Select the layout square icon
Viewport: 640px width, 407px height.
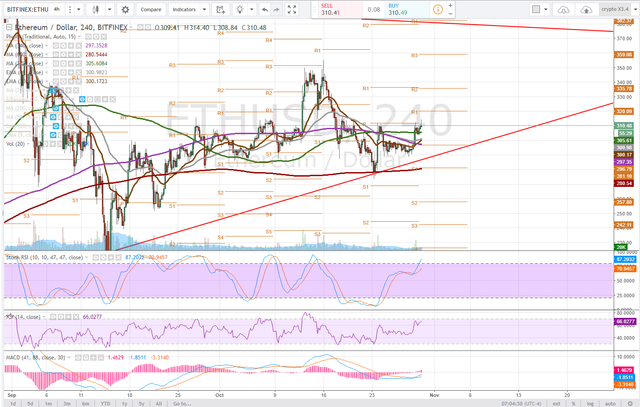click(x=536, y=9)
